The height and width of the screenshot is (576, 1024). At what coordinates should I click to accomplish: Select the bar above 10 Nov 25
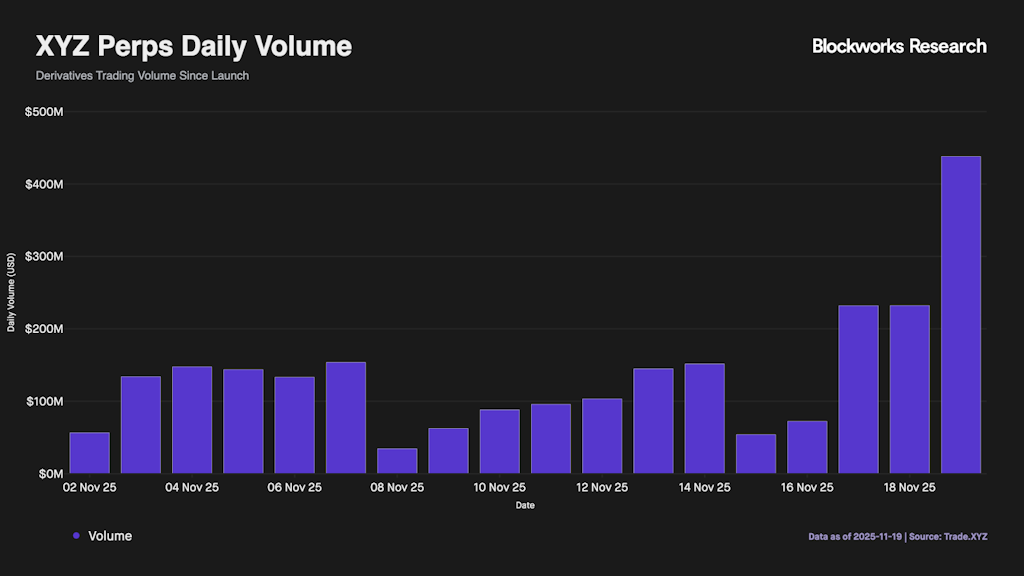[x=499, y=440]
